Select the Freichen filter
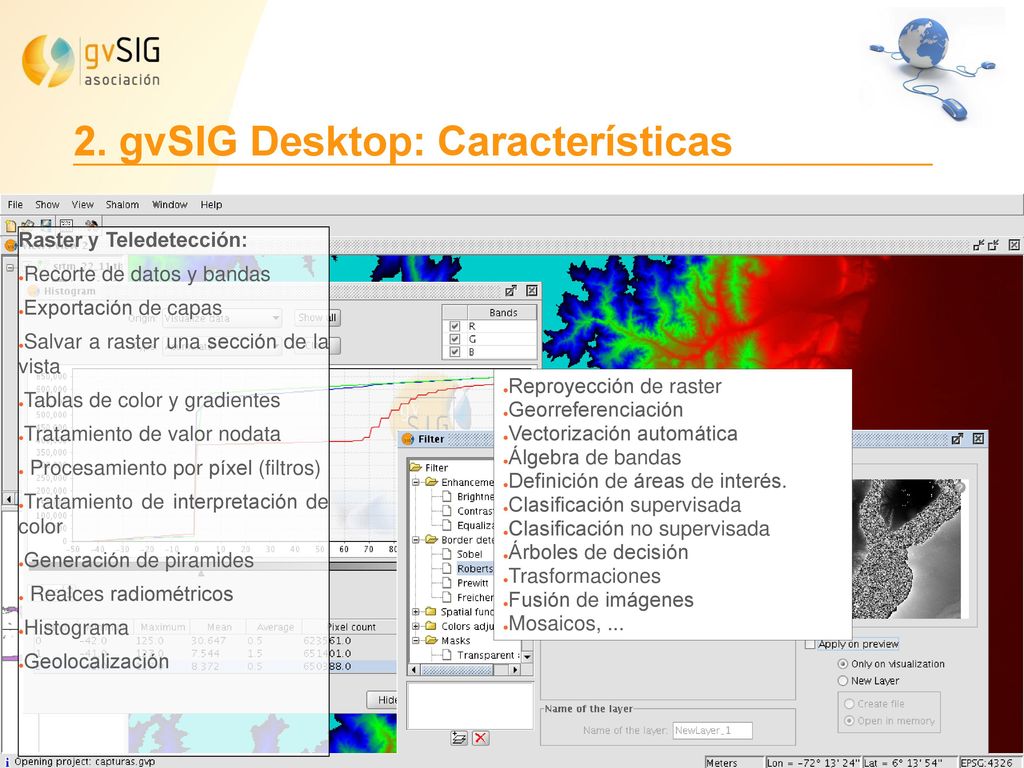Viewport: 1024px width, 768px height. 475,598
